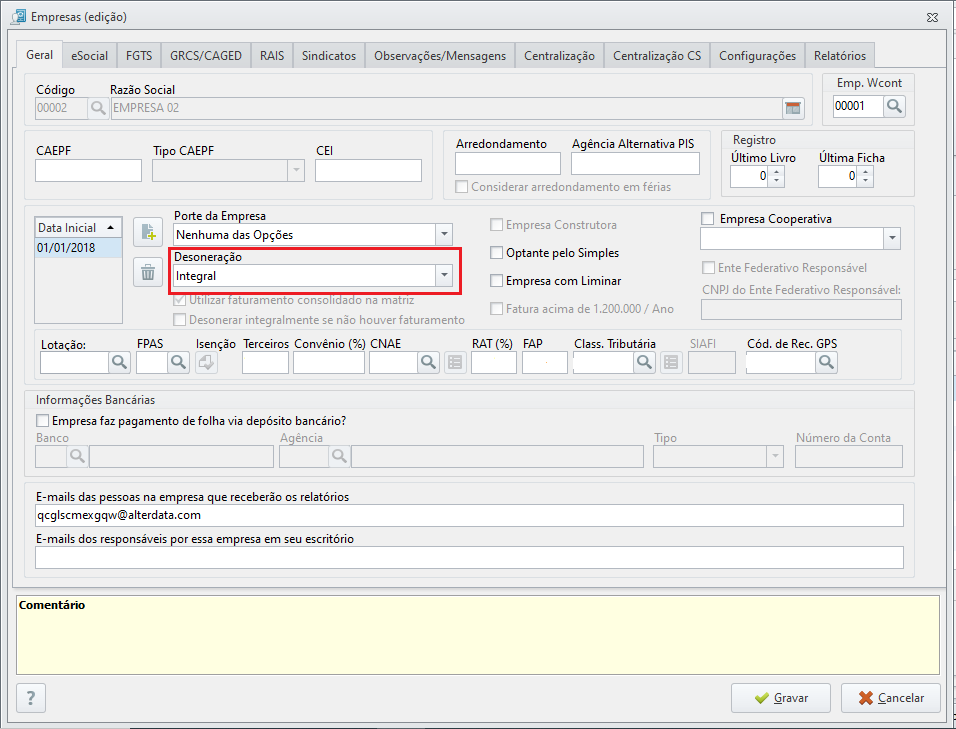Check the Empresa com Liminar option
This screenshot has height=729, width=956.
point(497,281)
